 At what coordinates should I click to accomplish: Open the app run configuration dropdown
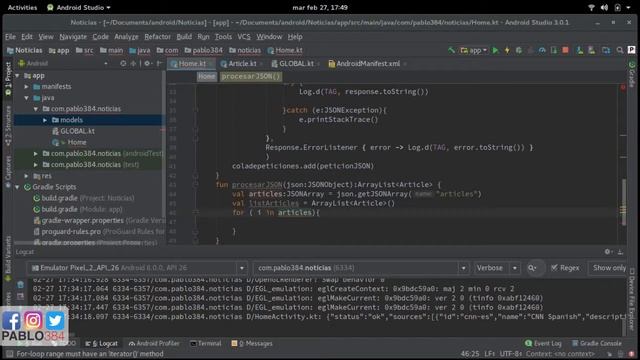(x=473, y=50)
